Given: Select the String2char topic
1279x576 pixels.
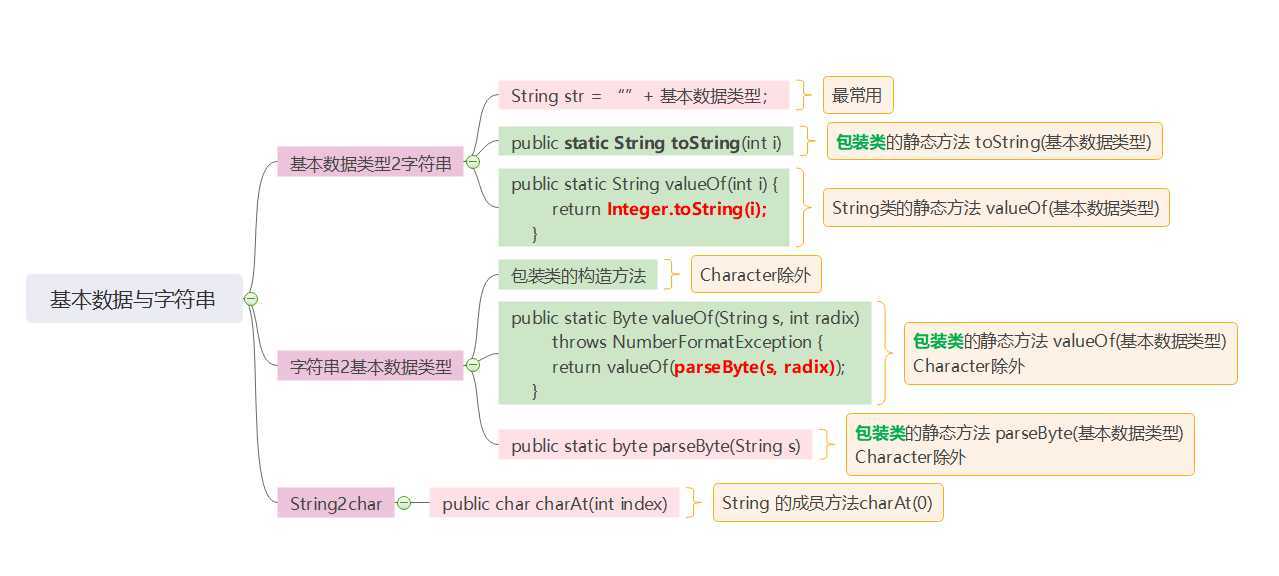Looking at the screenshot, I should (336, 503).
